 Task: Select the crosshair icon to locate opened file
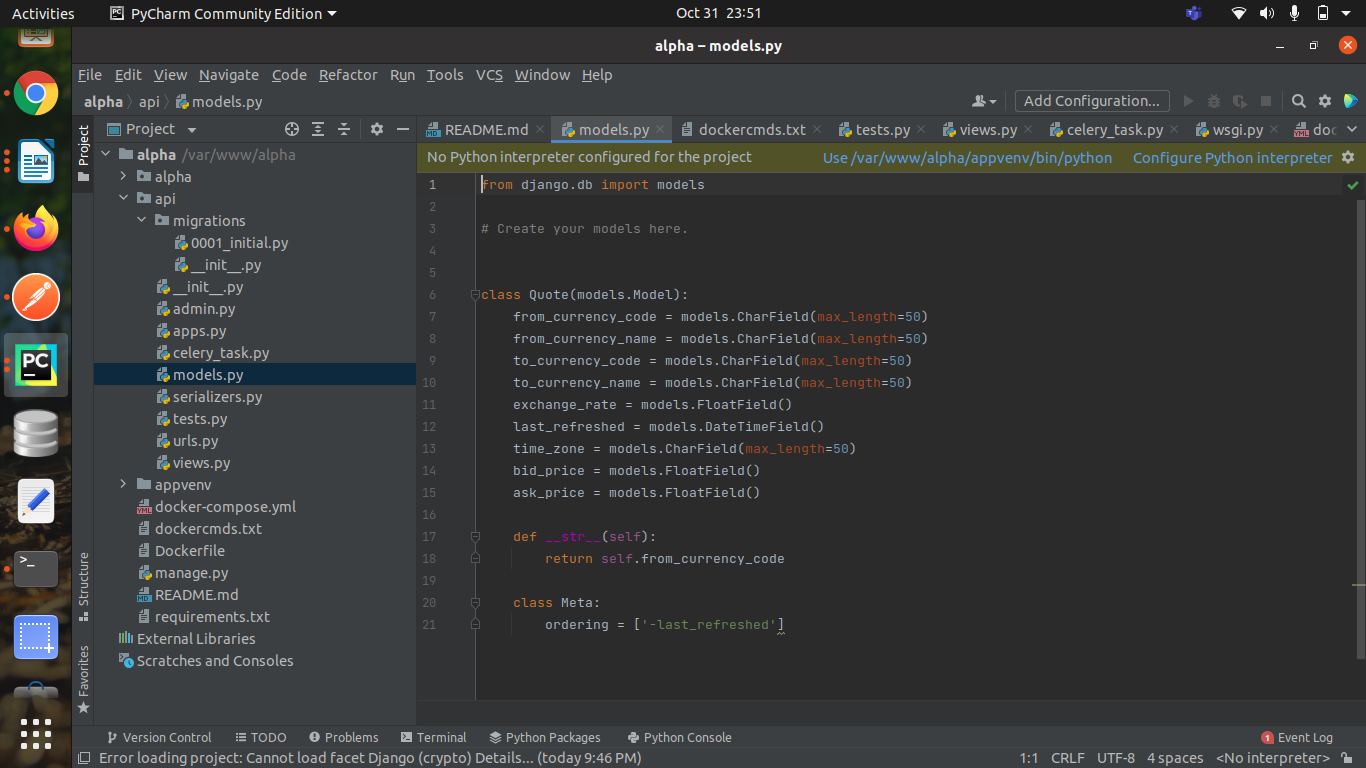[292, 128]
